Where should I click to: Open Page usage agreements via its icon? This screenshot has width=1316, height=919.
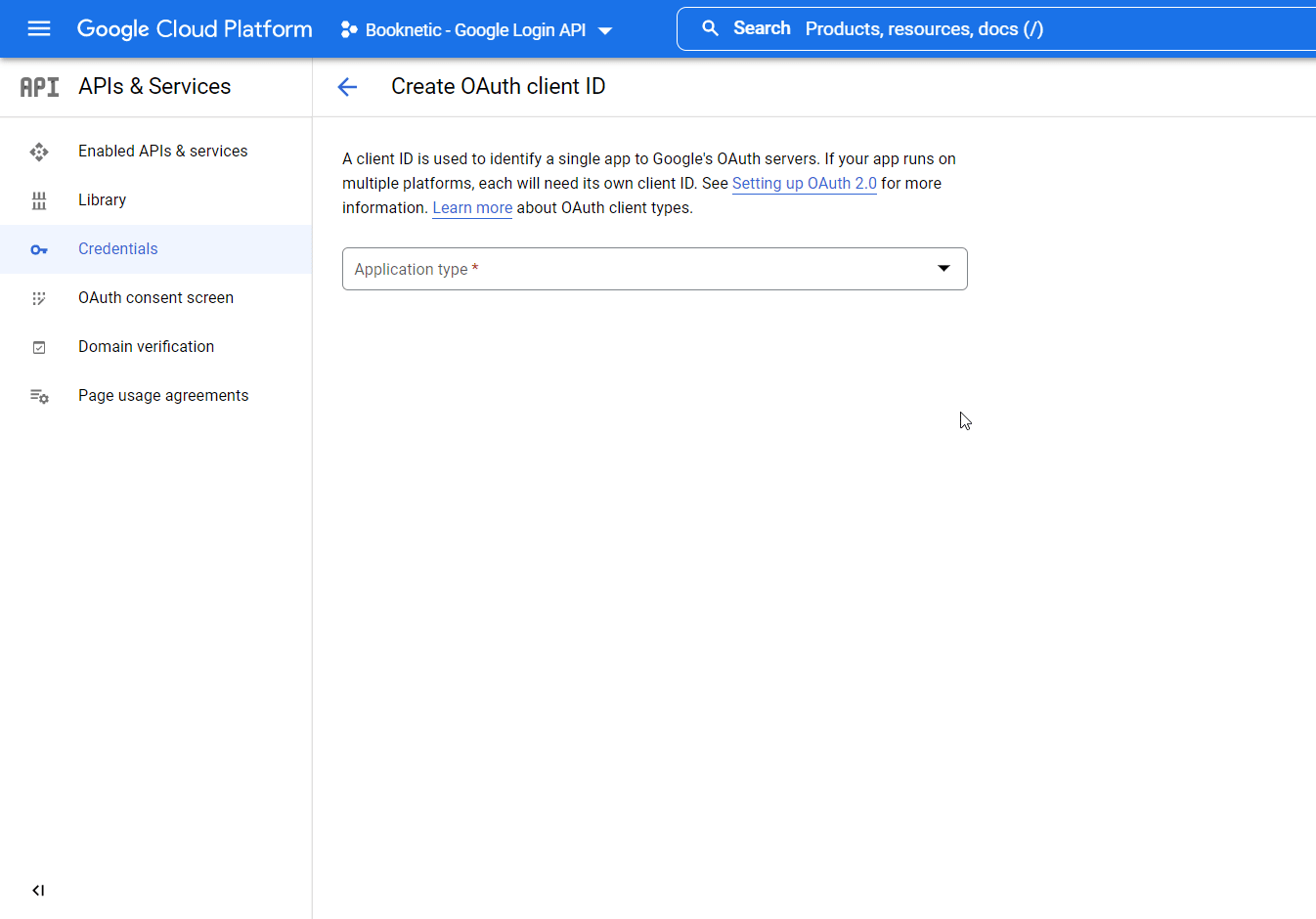point(38,395)
